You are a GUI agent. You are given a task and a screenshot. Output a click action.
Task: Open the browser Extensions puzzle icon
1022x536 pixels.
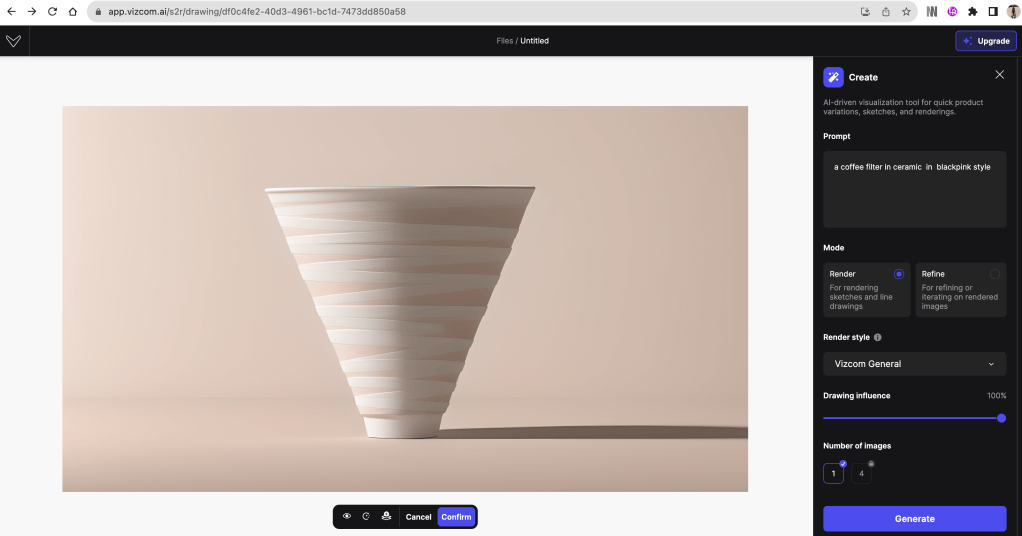[x=972, y=12]
